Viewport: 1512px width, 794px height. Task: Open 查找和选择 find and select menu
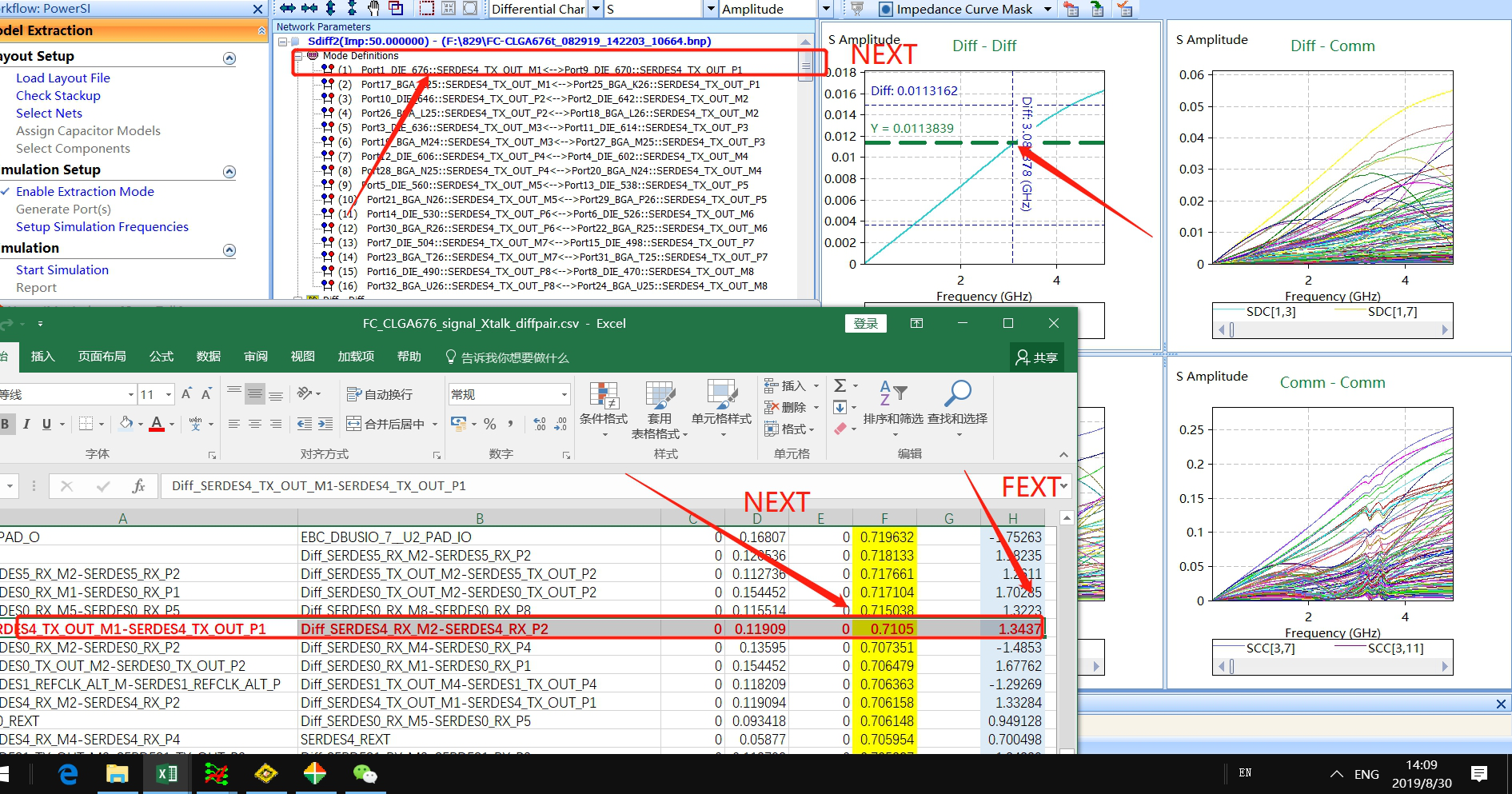click(x=957, y=409)
